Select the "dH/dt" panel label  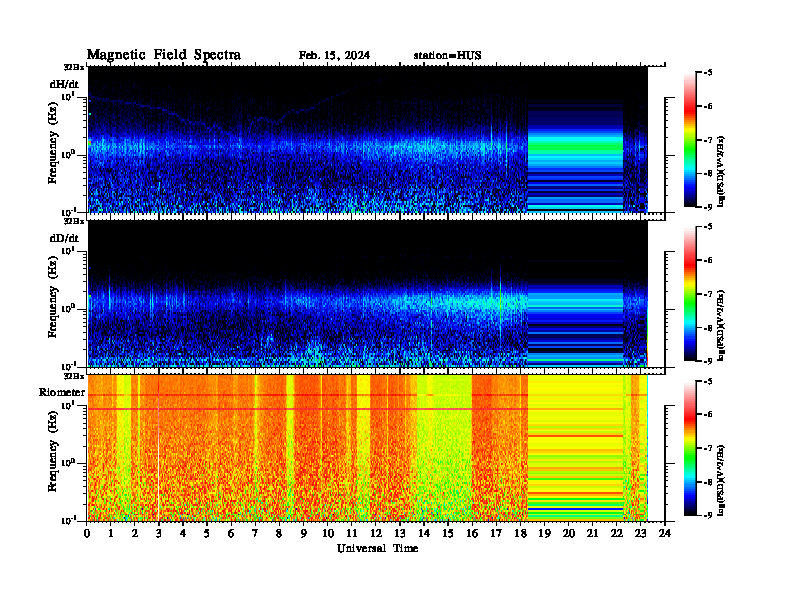pyautogui.click(x=64, y=84)
